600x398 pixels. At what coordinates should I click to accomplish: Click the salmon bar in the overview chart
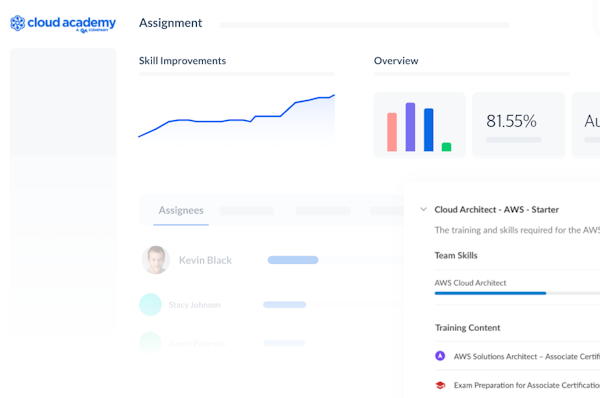(x=392, y=132)
